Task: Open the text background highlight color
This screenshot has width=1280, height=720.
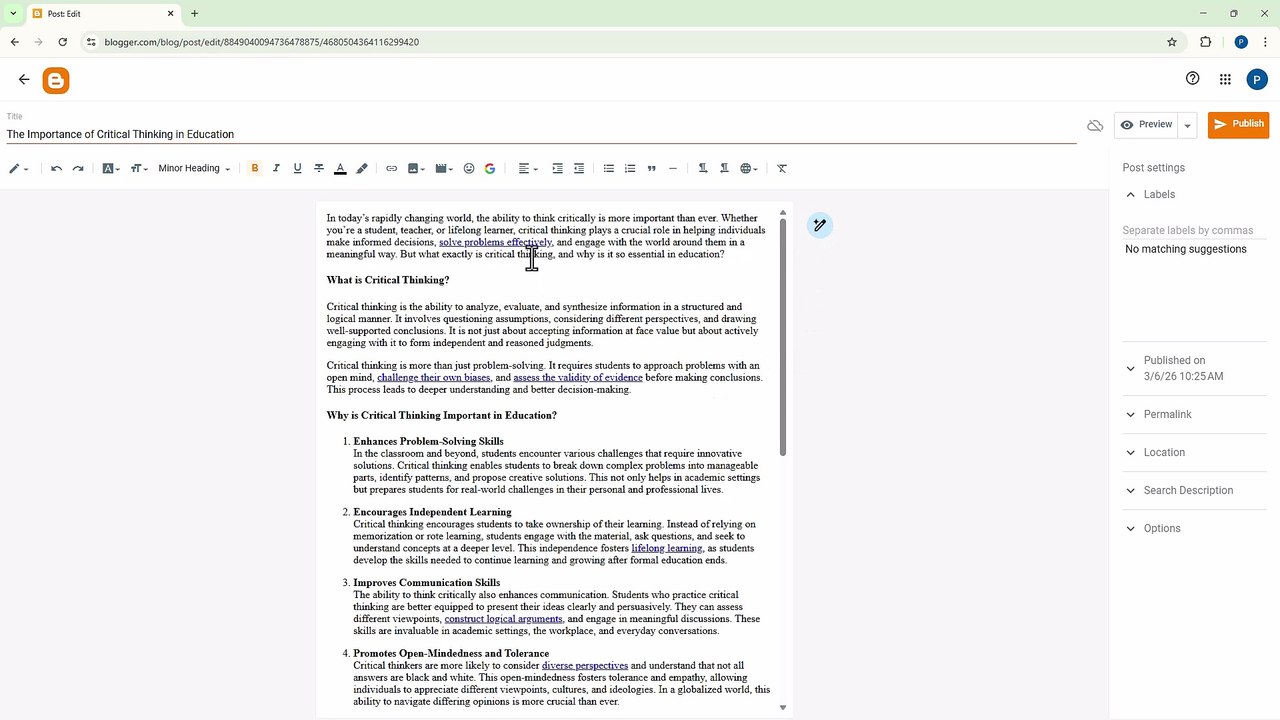Action: (x=362, y=168)
